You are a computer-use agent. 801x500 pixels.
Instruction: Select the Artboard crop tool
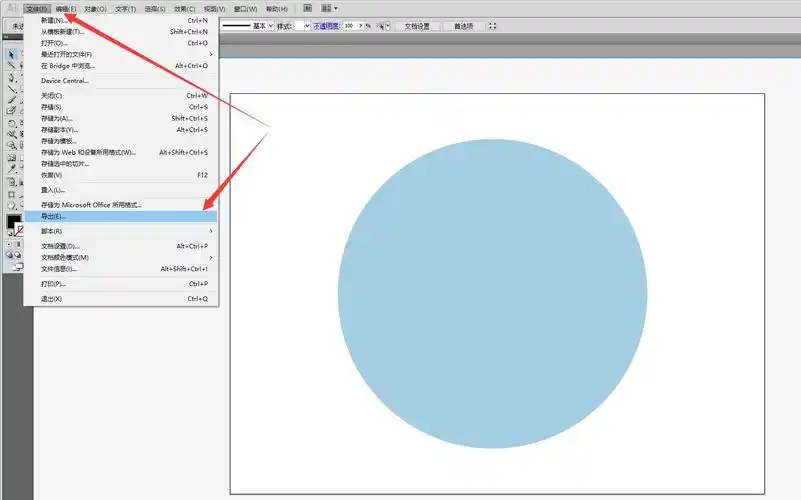click(x=11, y=194)
